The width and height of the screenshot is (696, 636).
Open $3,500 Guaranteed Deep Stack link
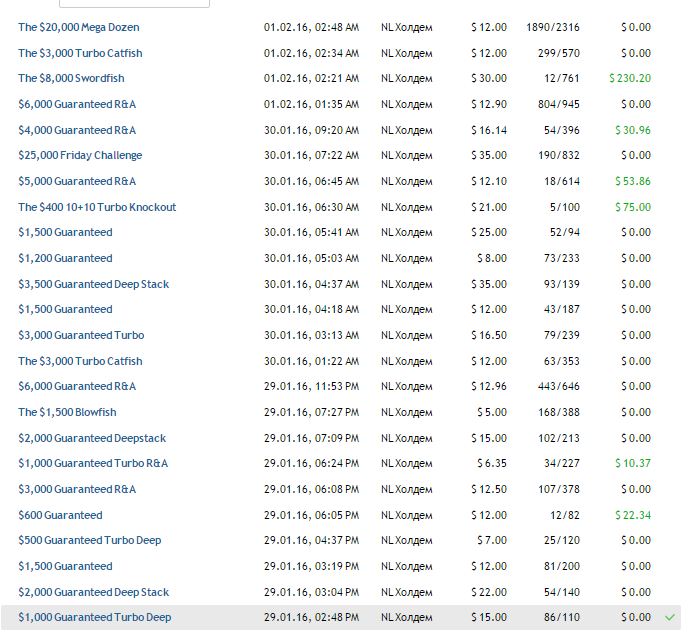pyautogui.click(x=94, y=284)
